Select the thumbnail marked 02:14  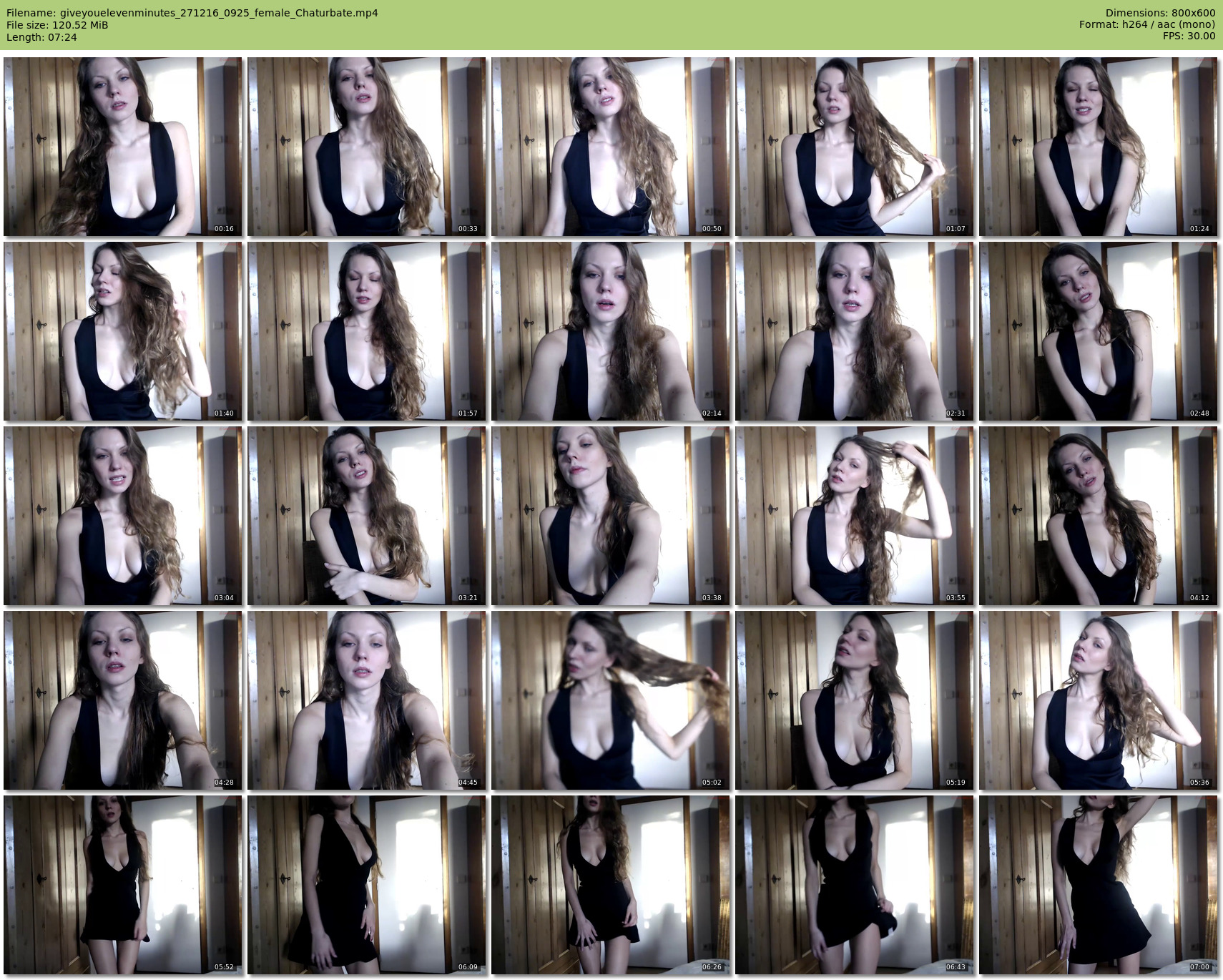coord(610,331)
